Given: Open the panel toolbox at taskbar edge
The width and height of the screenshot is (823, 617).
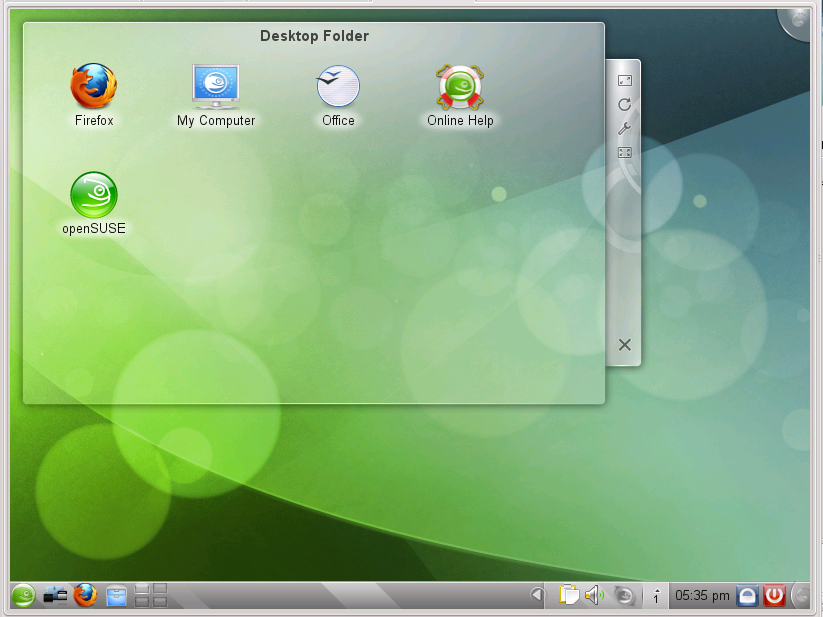Looking at the screenshot, I should point(801,595).
